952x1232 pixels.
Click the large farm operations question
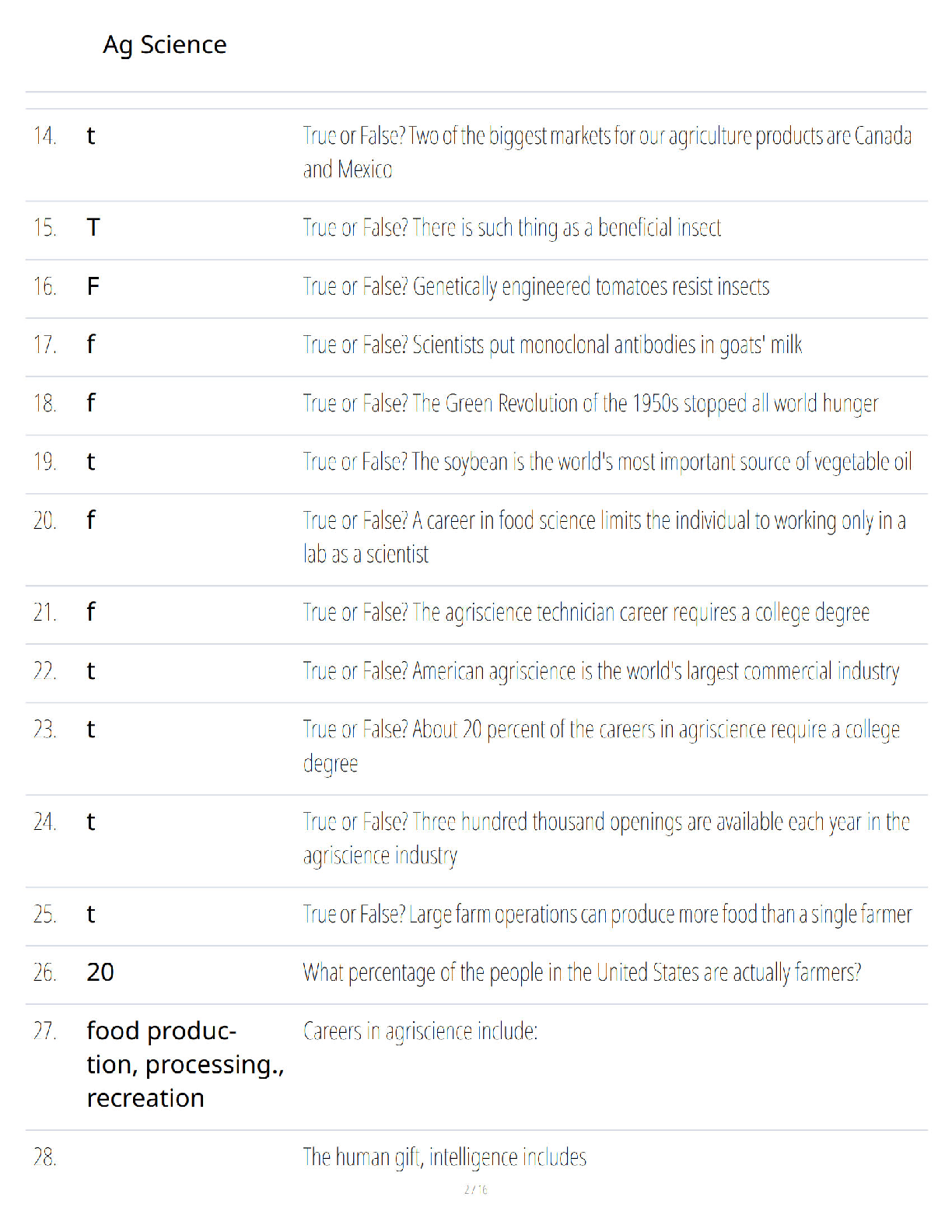(x=607, y=915)
